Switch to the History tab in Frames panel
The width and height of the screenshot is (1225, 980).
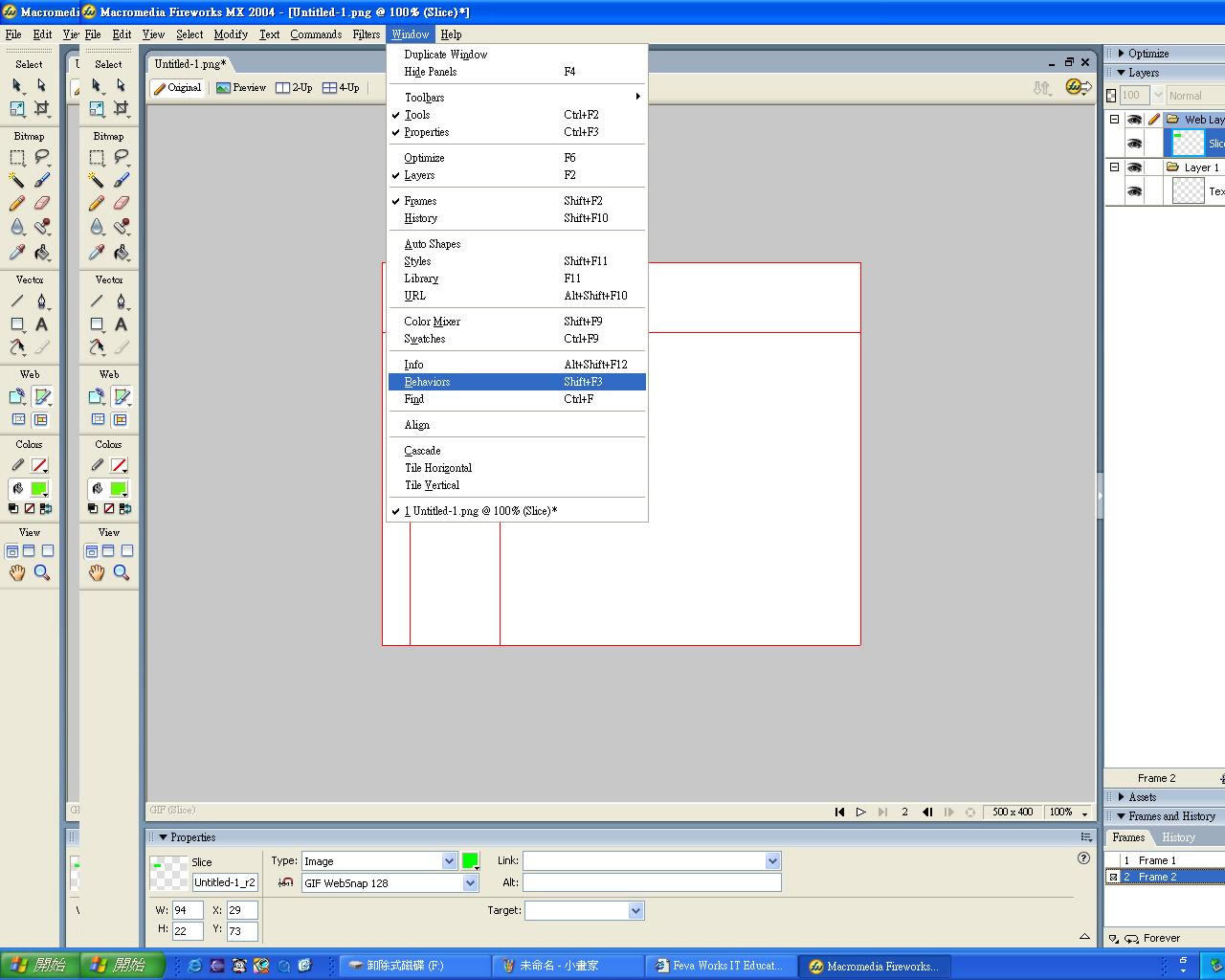(1178, 837)
